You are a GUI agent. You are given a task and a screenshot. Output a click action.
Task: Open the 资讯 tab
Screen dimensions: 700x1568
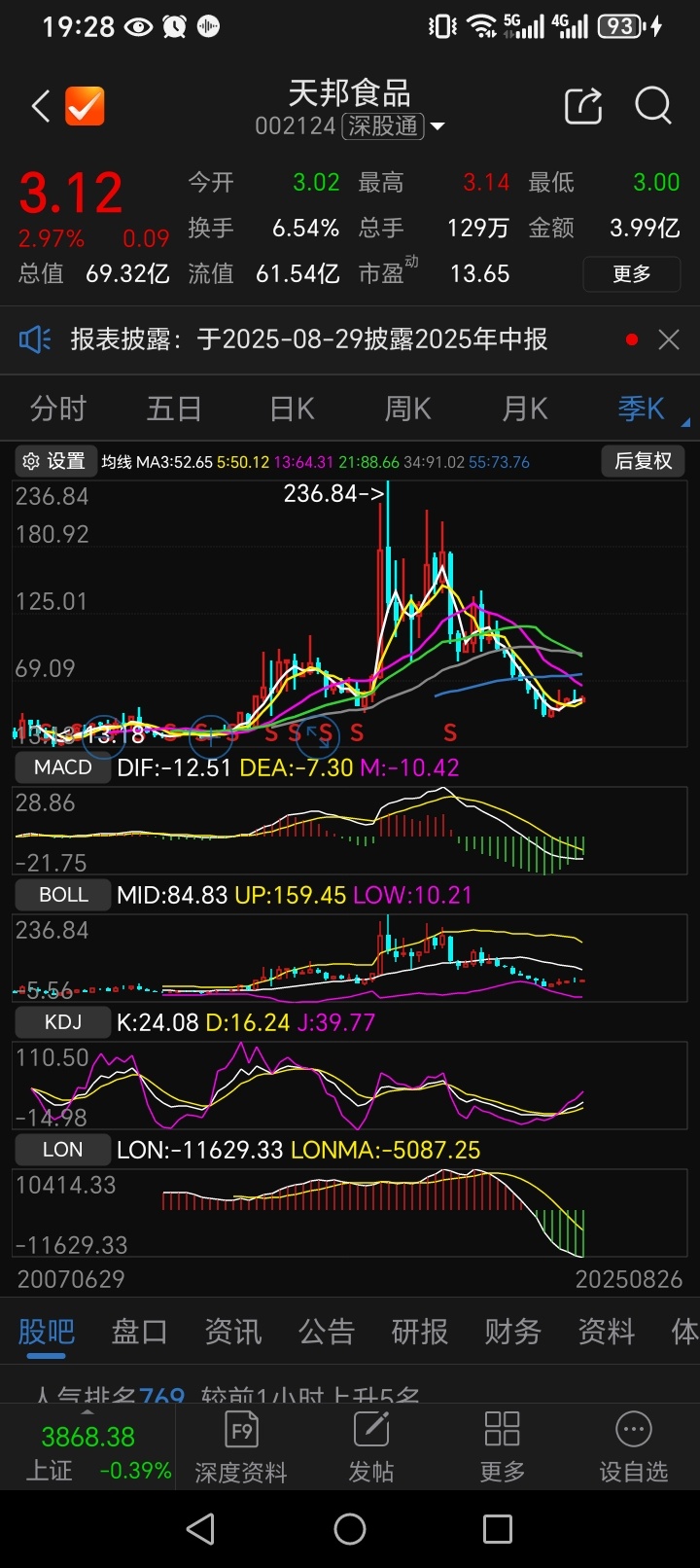[x=232, y=1332]
